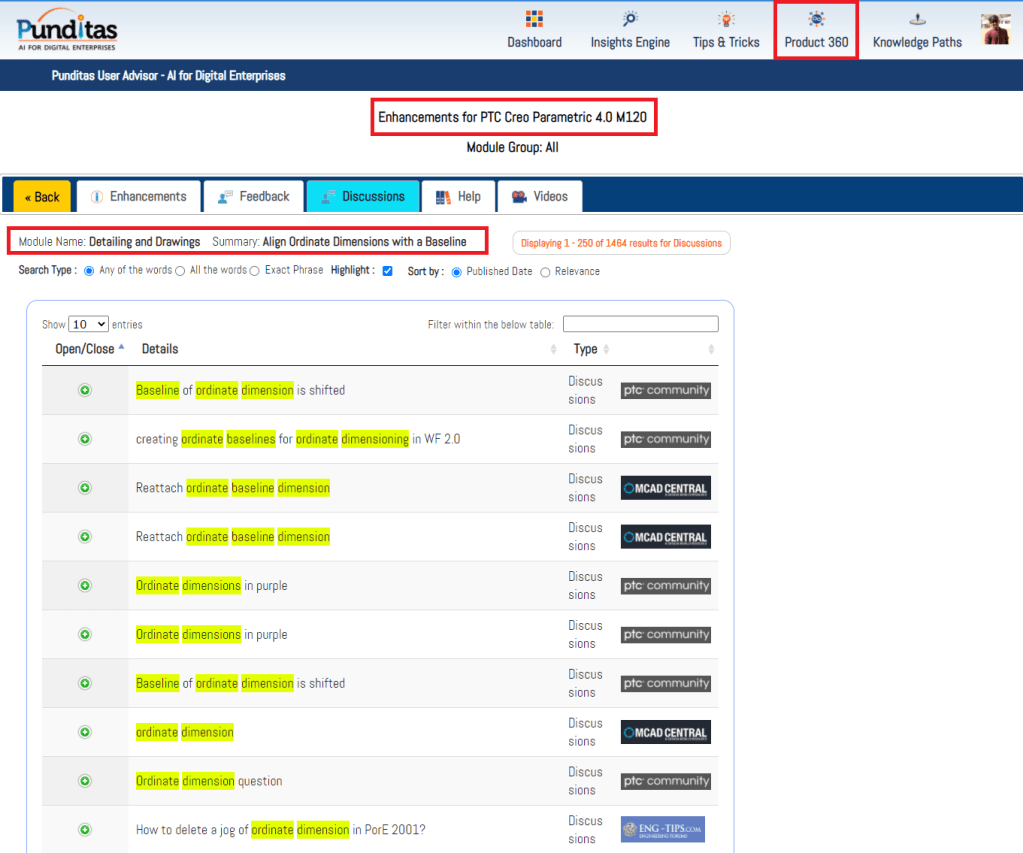Viewport: 1023px width, 853px height.
Task: Click the Punditas logo
Action: coord(67,29)
